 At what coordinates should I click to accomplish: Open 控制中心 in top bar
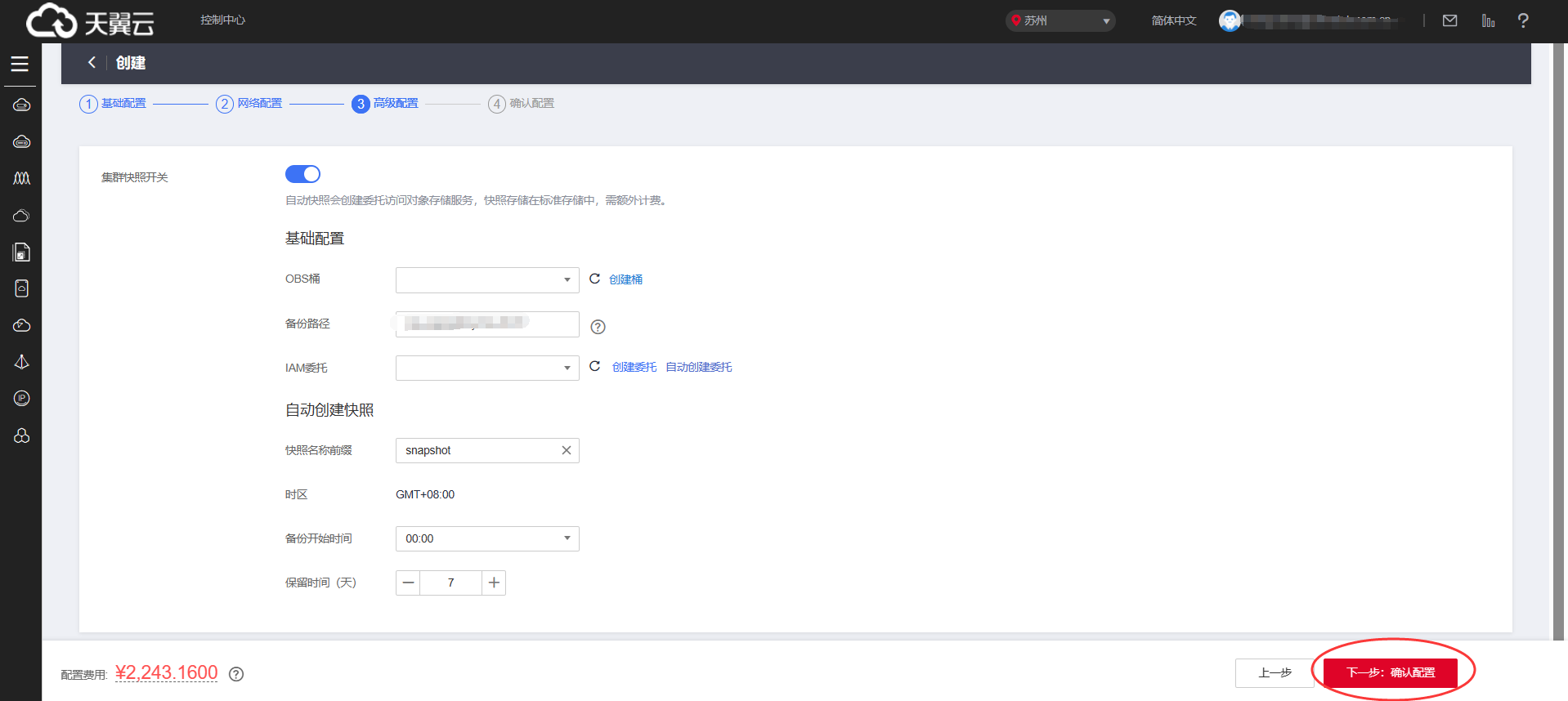(x=222, y=20)
